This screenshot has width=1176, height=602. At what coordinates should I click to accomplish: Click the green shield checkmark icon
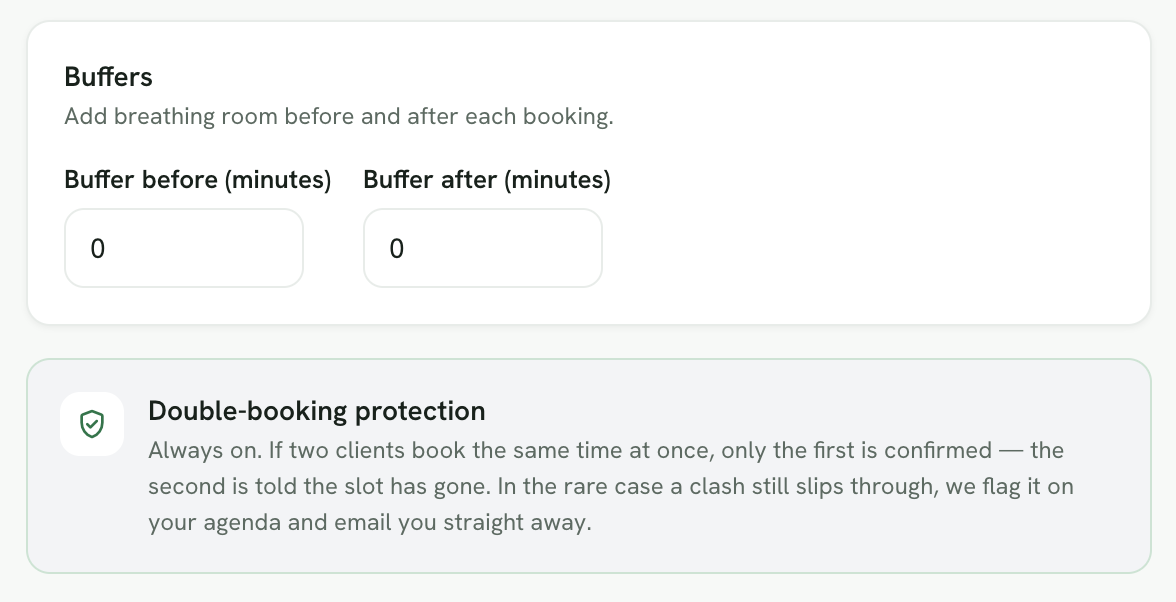pyautogui.click(x=92, y=424)
